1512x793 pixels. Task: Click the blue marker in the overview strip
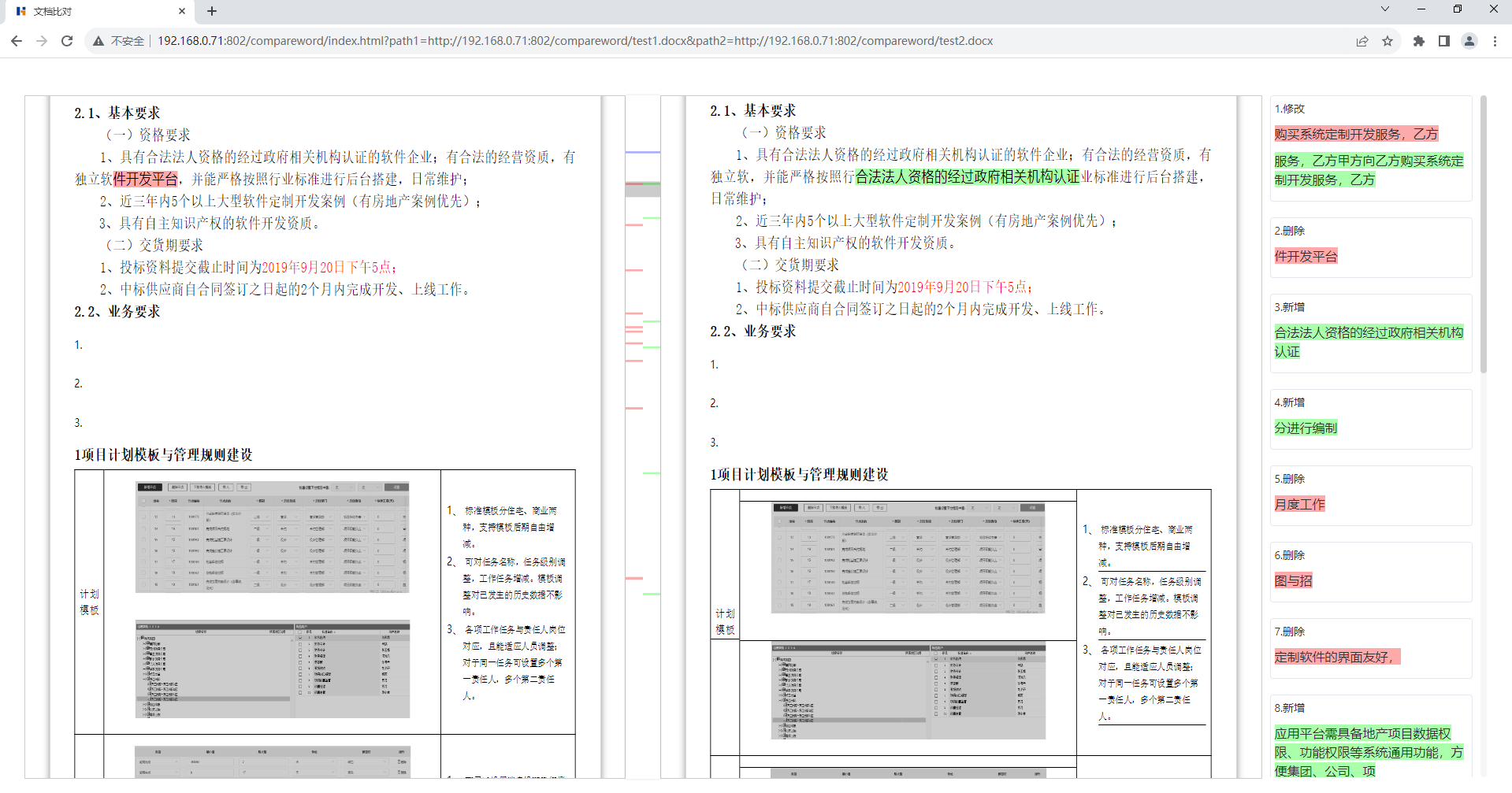(642, 152)
